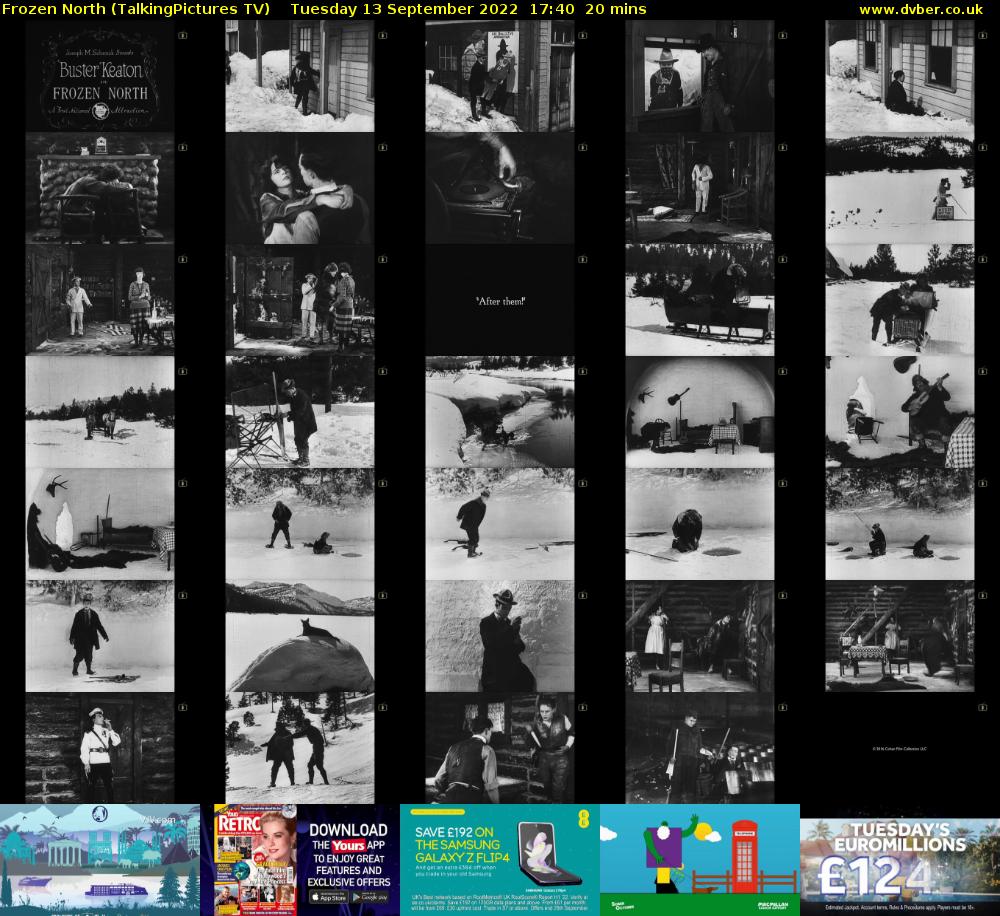The image size is (1000, 916).
Task: Open the illustrated travel destinations banner ad
Action: 99,860
